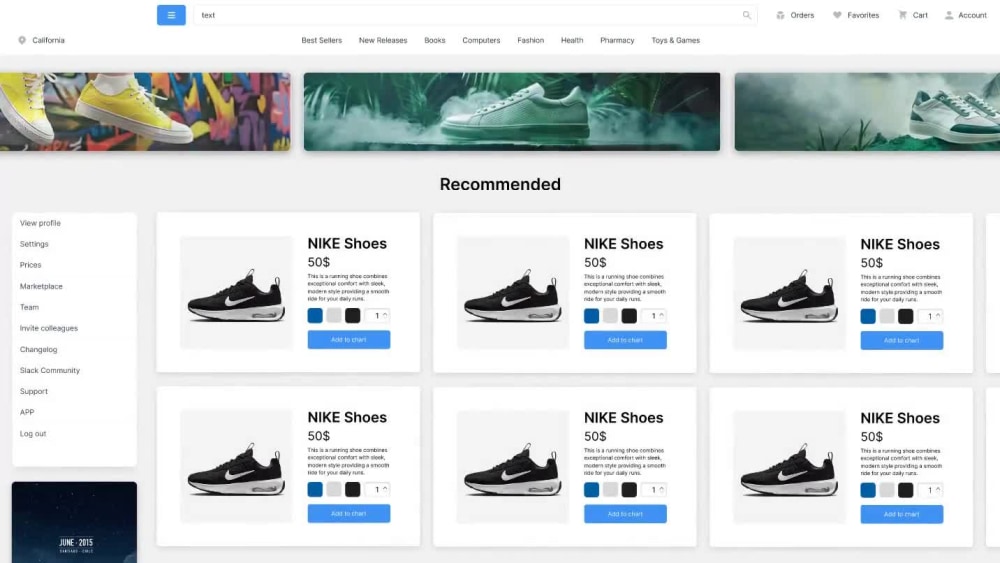Click Add to chart on top-middle card
The height and width of the screenshot is (563, 1000).
(625, 340)
